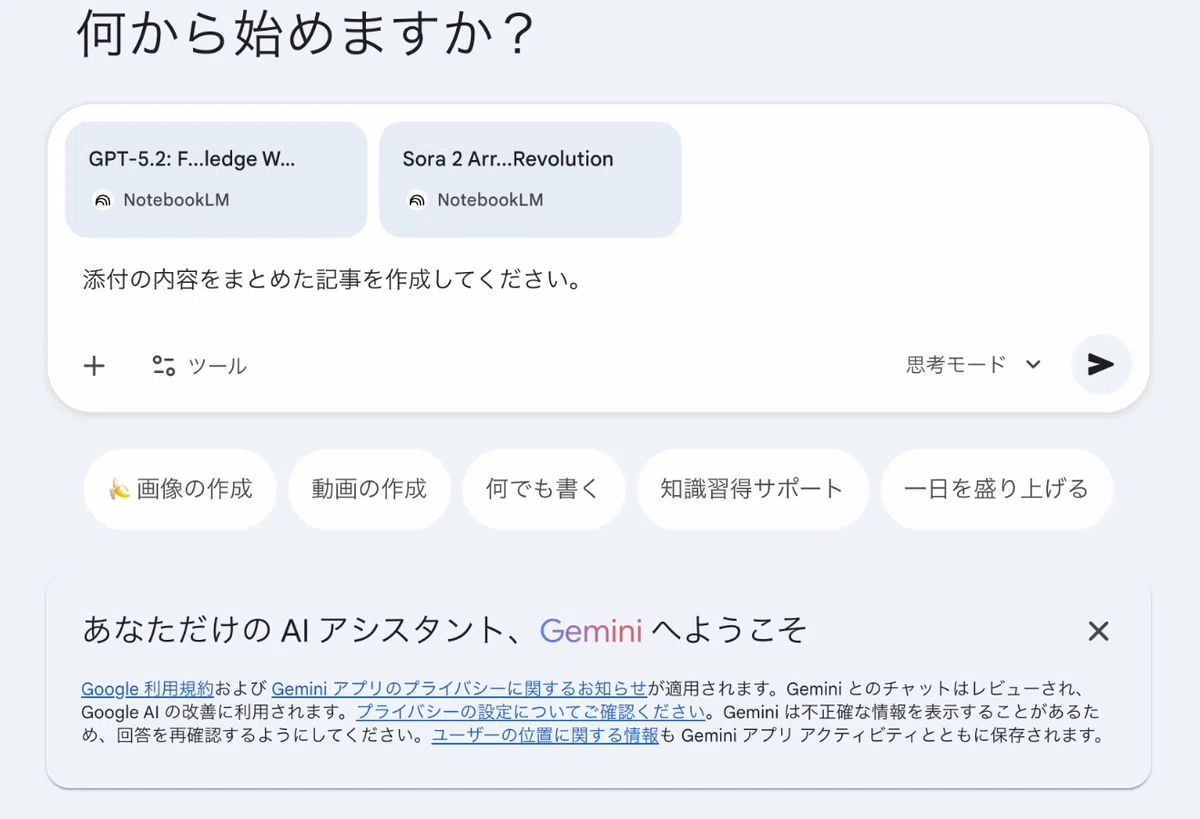The width and height of the screenshot is (1200, 819).
Task: Open the ユーザーの位置に関する情報 link
Action: click(x=545, y=735)
